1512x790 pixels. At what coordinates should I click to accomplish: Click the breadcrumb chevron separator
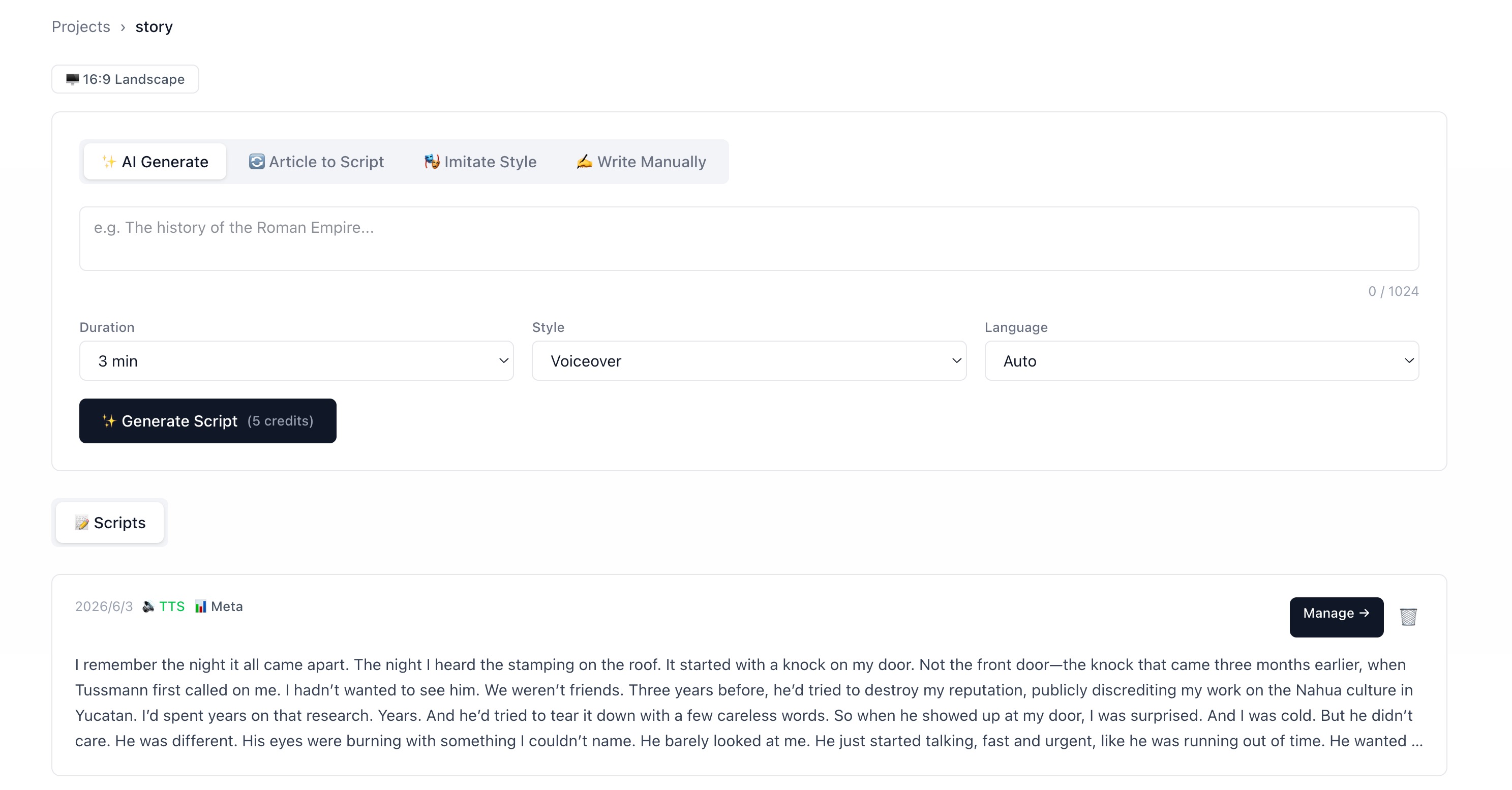click(123, 27)
